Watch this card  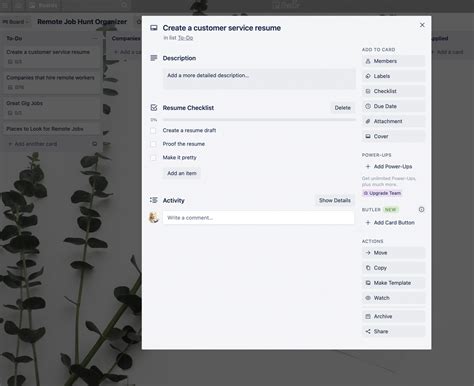pos(393,298)
